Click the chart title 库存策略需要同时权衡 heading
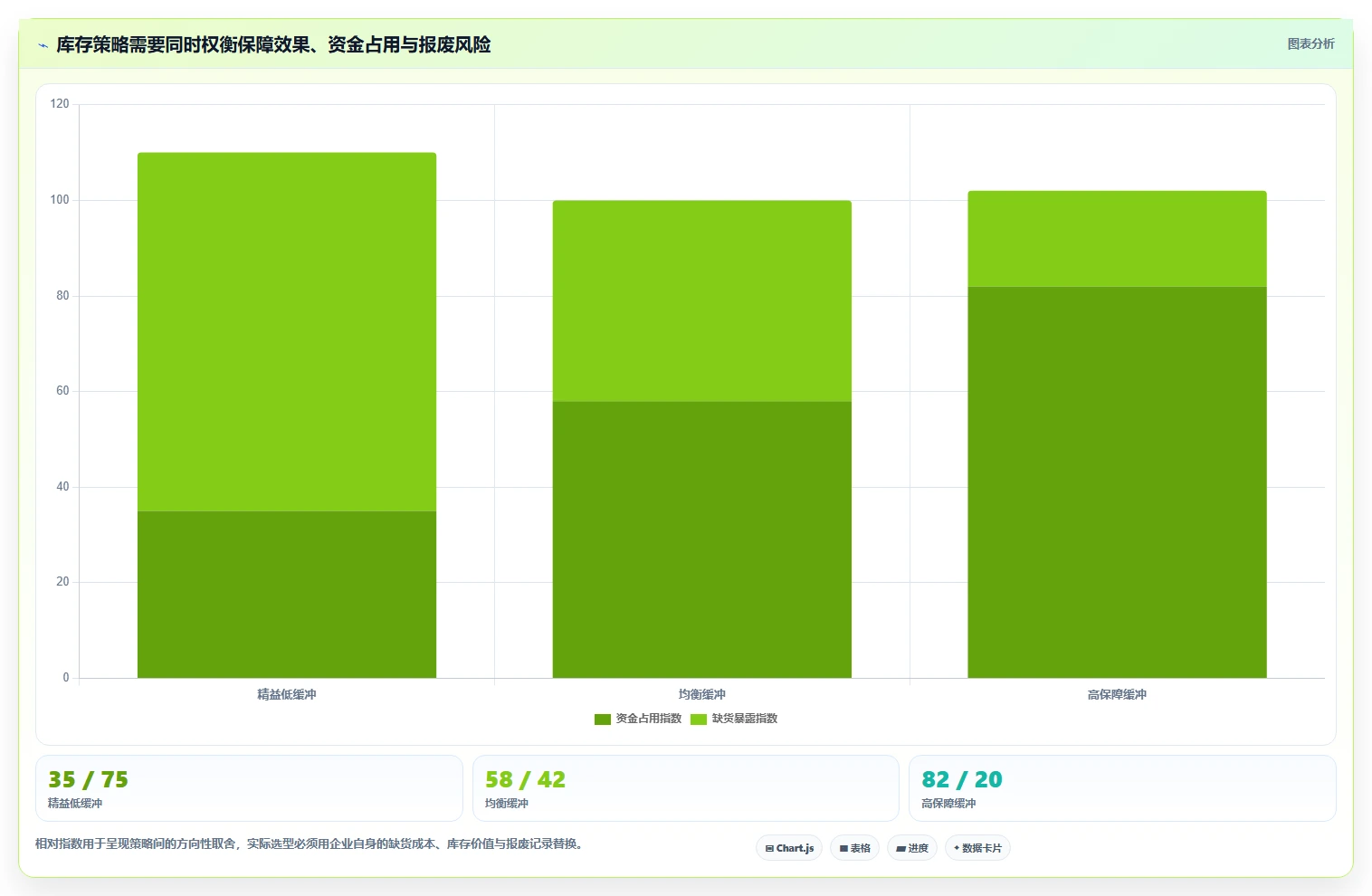1372x896 pixels. click(273, 44)
